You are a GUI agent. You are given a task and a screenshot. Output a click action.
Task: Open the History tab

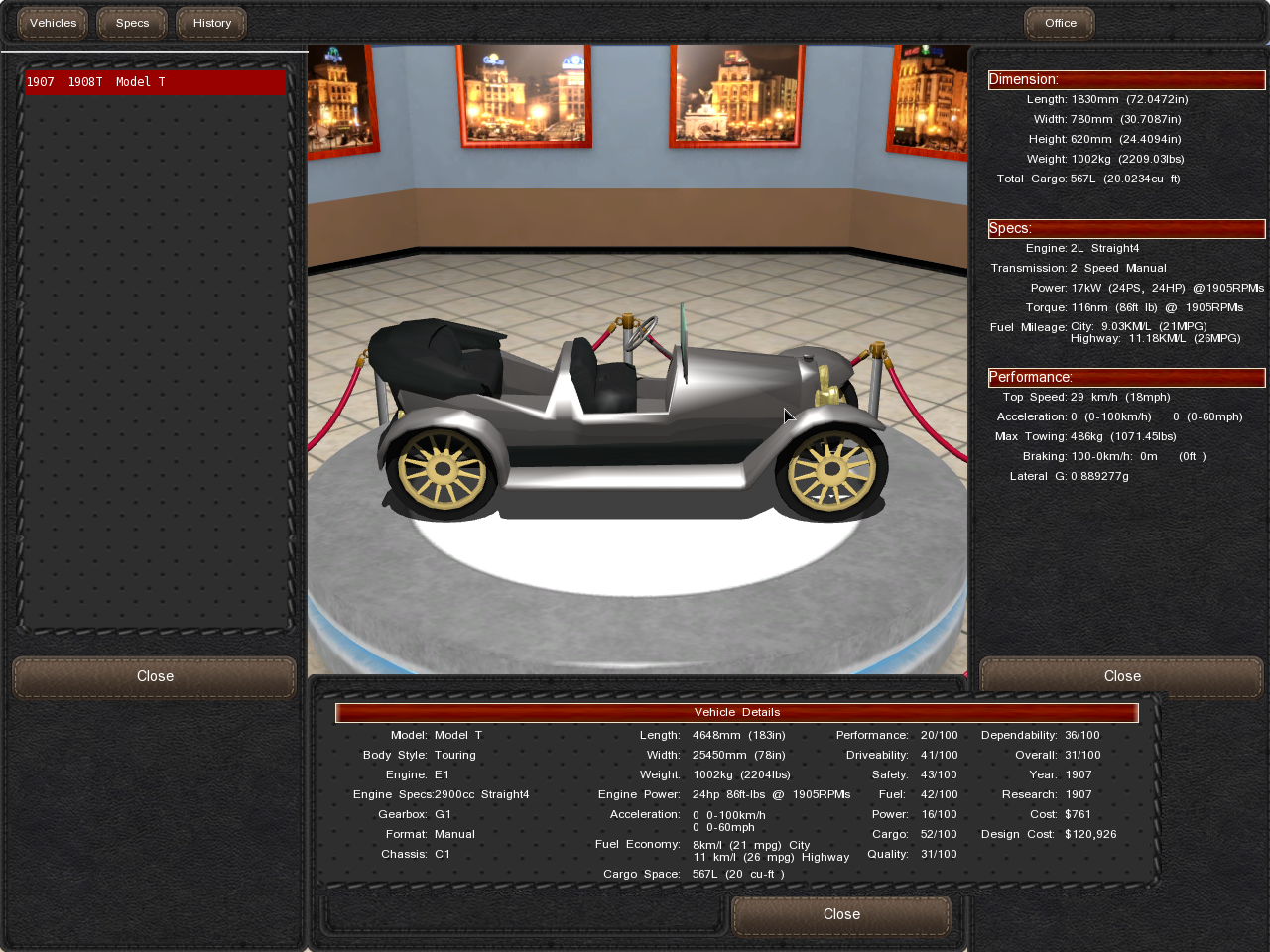click(x=211, y=23)
